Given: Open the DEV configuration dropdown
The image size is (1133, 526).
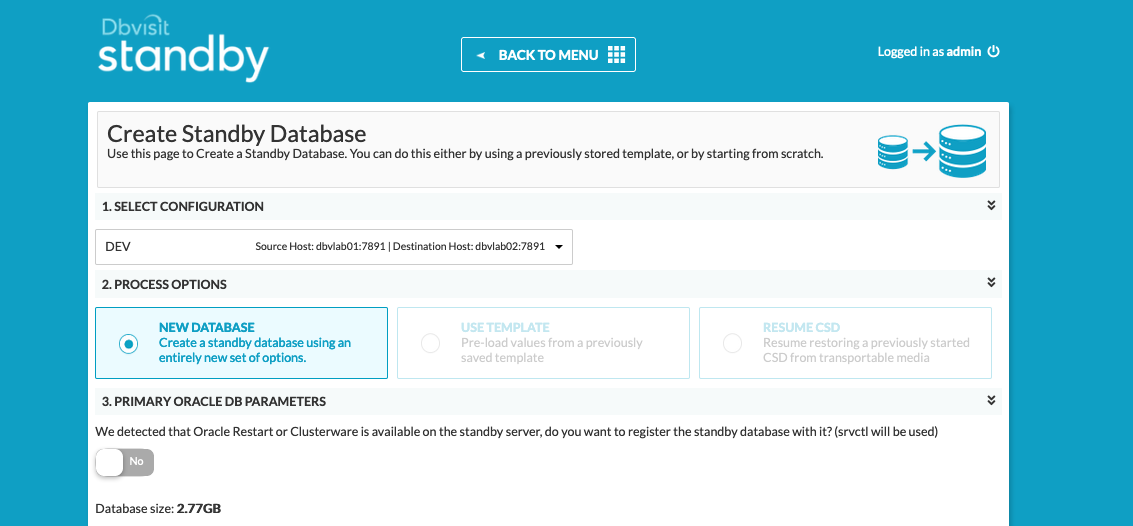Looking at the screenshot, I should [334, 247].
